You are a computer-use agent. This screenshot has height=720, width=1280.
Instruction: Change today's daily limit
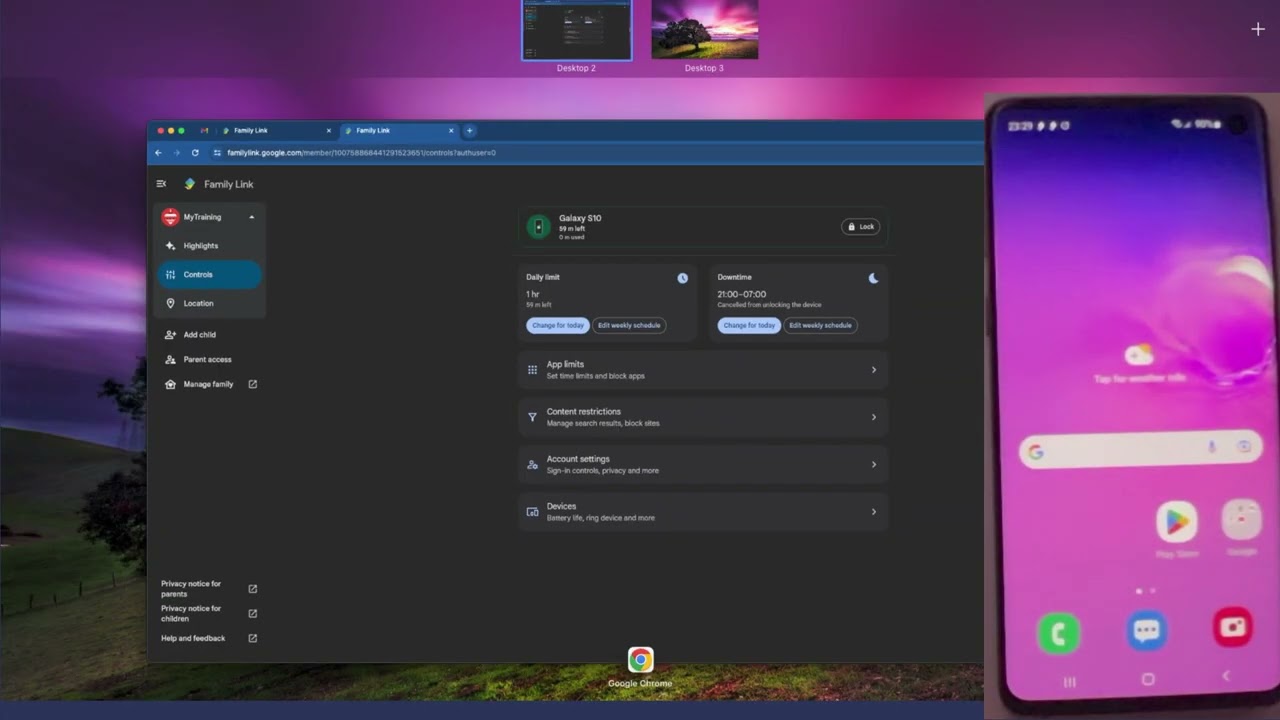click(x=558, y=325)
